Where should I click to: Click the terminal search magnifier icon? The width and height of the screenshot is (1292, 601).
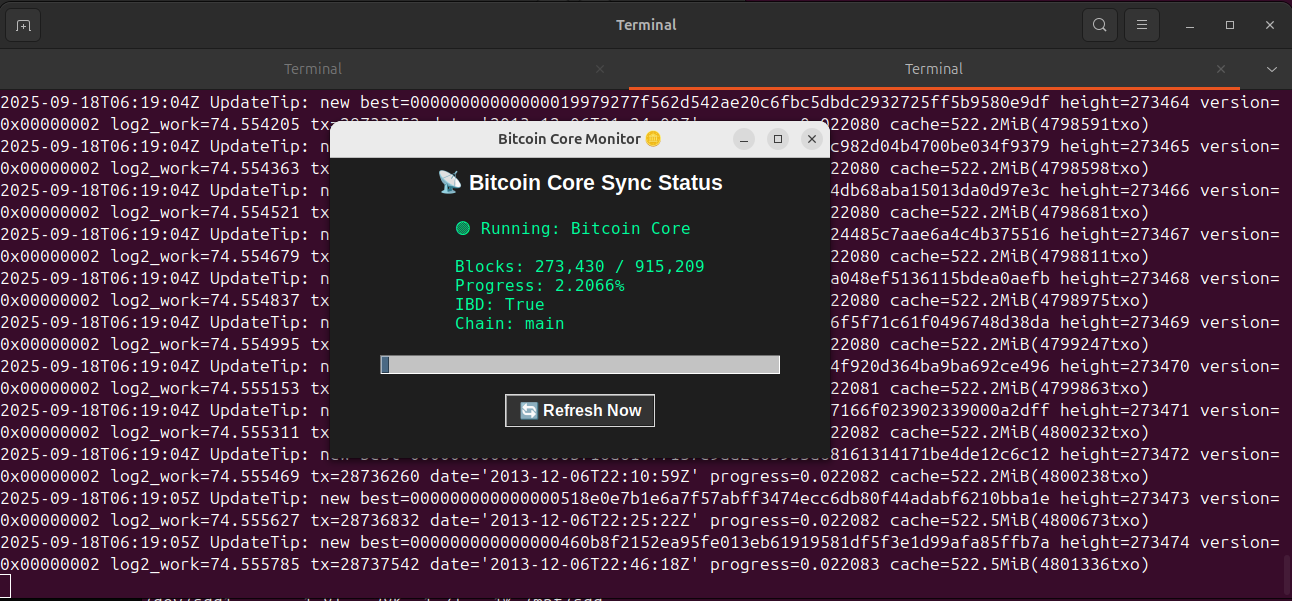[x=1100, y=25]
